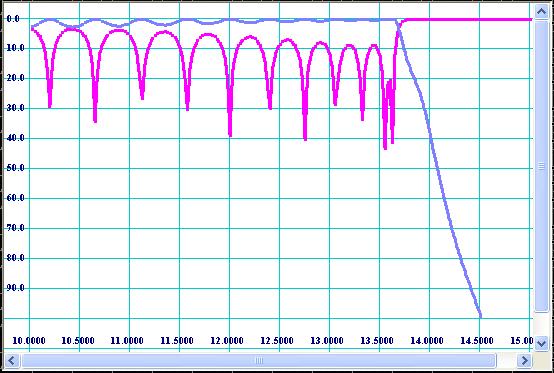Screen dimensions: 554x373
Task: Click the blue curve's bottom endpoint near 14.5
Action: click(480, 316)
